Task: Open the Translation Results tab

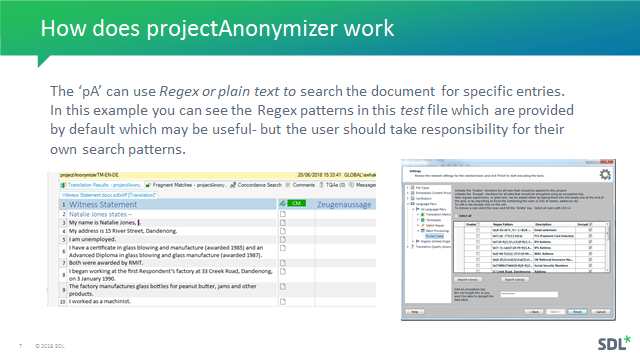Action: tap(102, 185)
